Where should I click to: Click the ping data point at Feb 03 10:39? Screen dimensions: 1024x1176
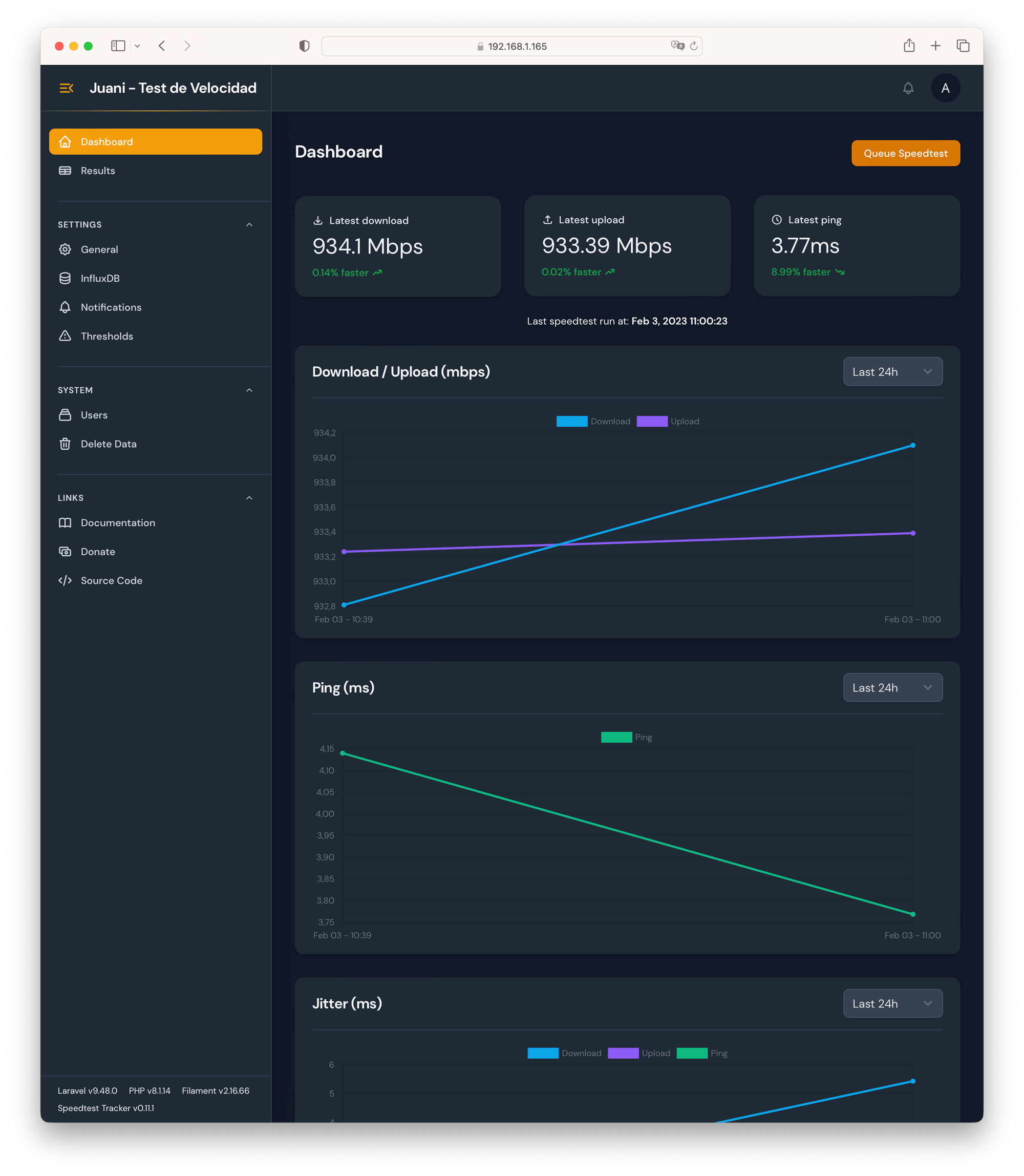tap(343, 753)
